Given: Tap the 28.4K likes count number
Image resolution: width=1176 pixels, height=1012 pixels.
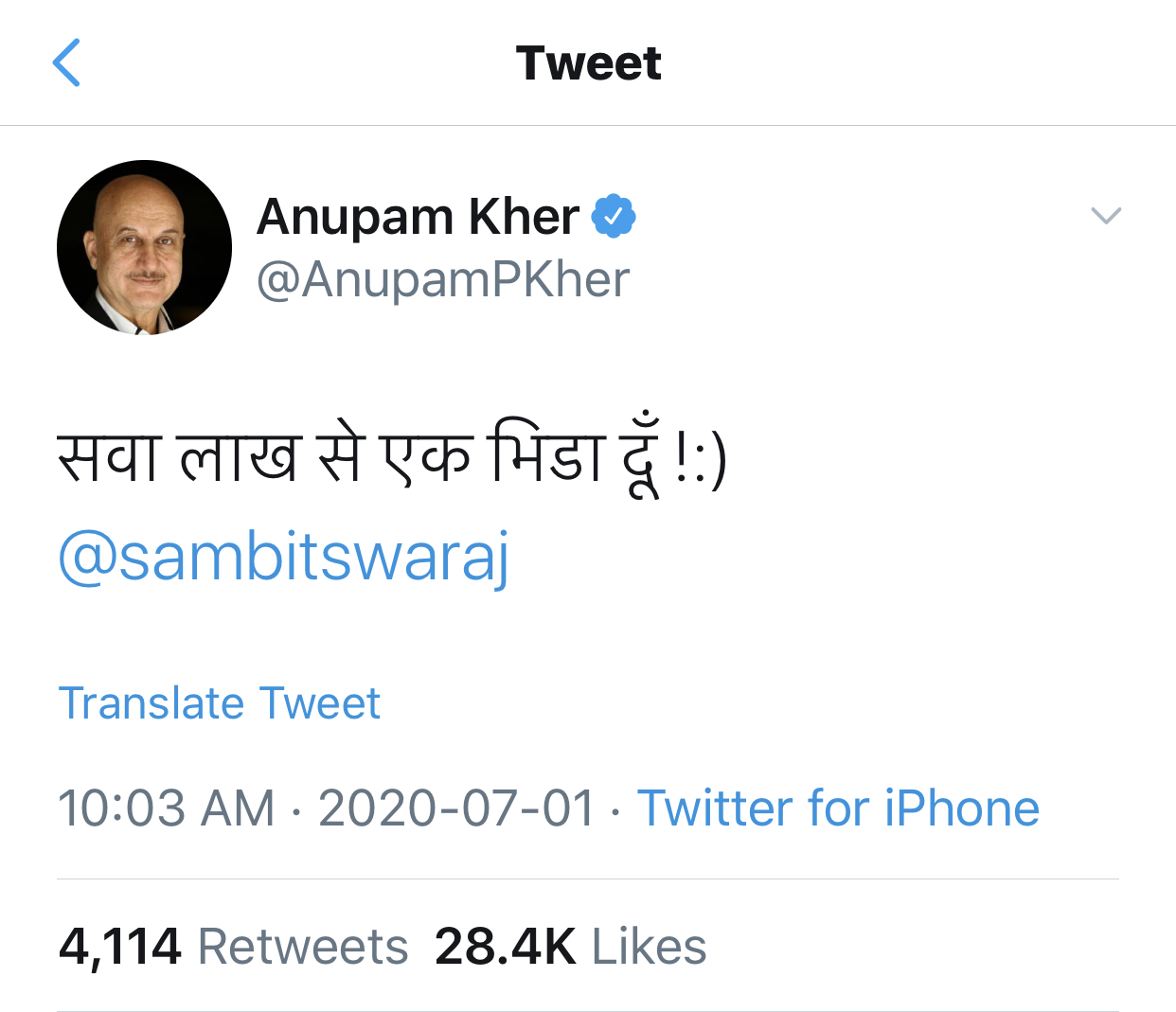Looking at the screenshot, I should point(506,947).
